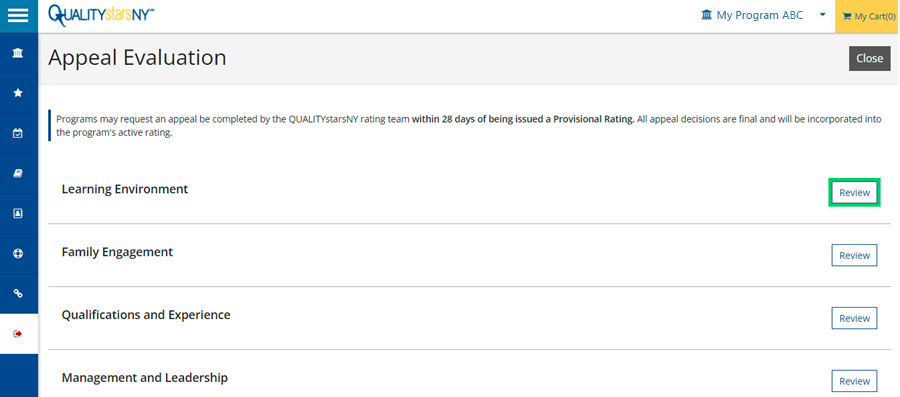The height and width of the screenshot is (397, 900).
Task: Open the hamburger menu at top left
Action: [x=18, y=16]
